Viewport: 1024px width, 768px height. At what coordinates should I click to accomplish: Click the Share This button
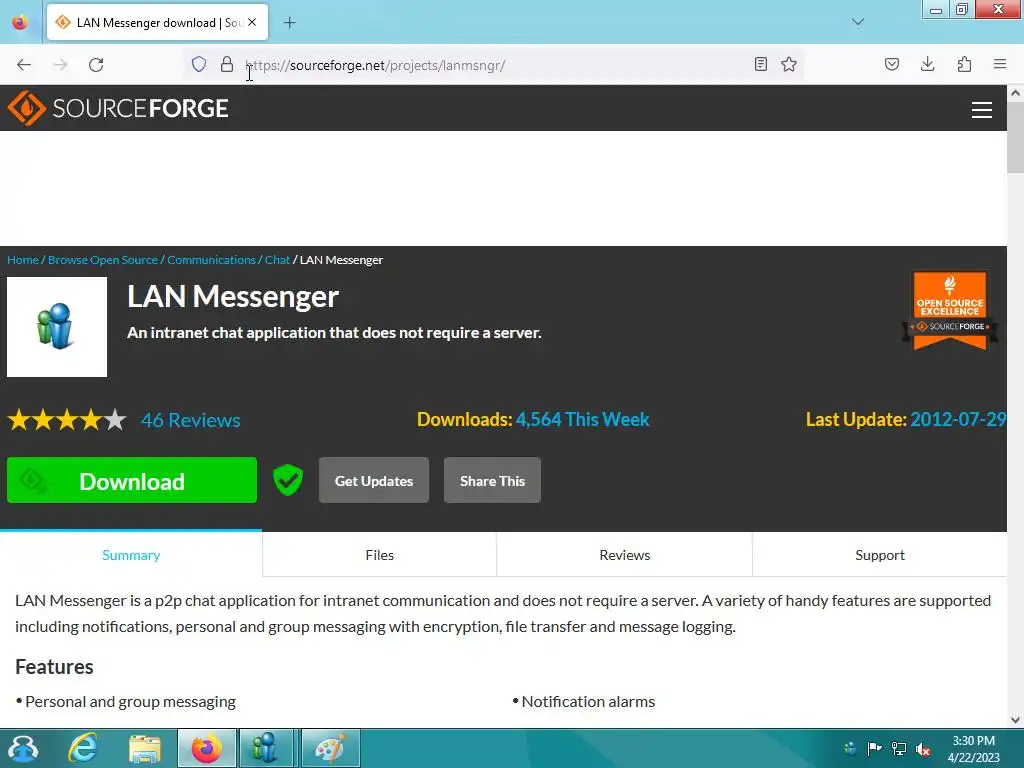coord(492,480)
